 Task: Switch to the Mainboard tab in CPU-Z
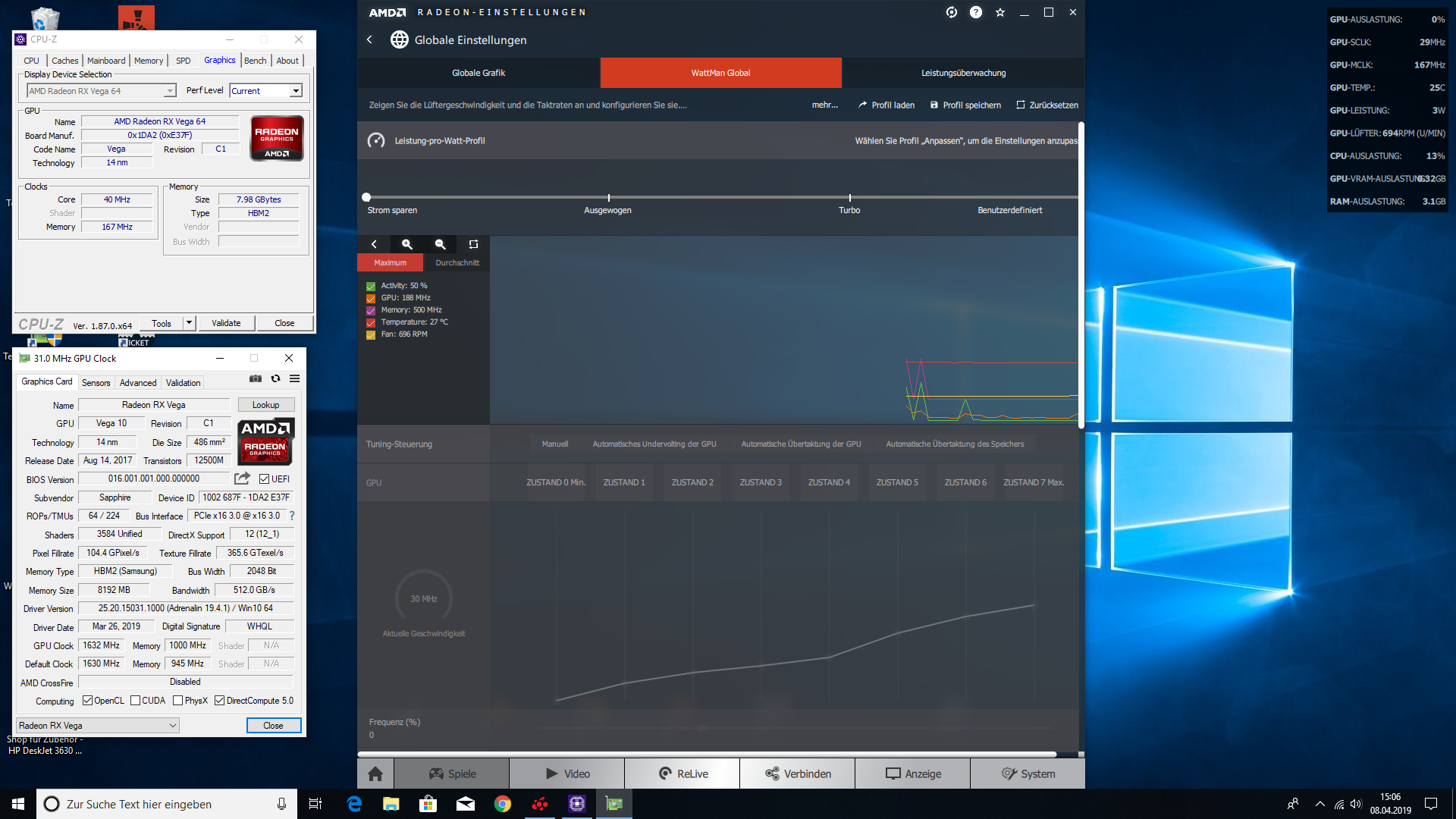pos(106,61)
